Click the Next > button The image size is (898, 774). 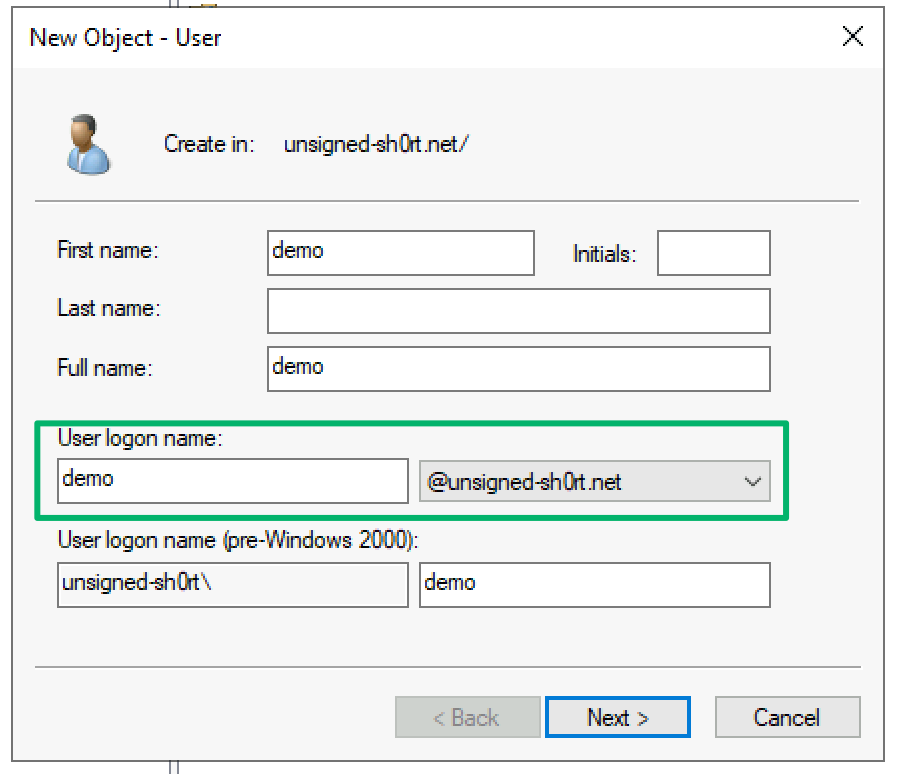[617, 717]
